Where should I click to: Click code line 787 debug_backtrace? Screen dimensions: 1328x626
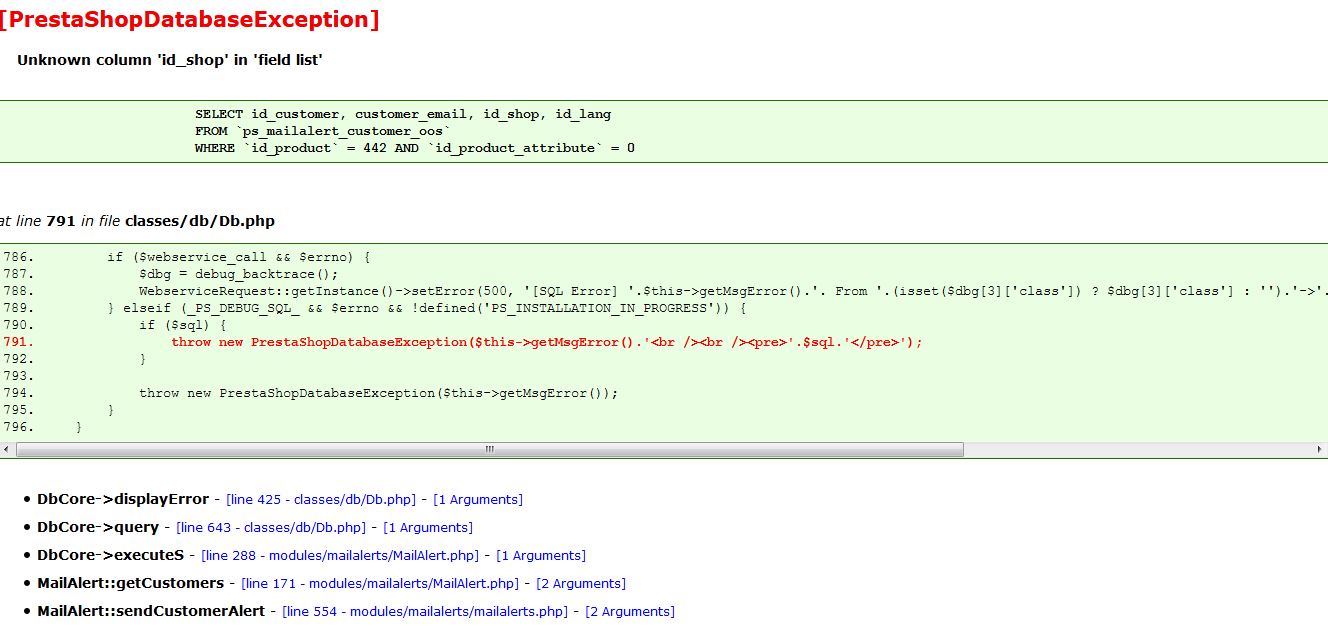tap(239, 274)
